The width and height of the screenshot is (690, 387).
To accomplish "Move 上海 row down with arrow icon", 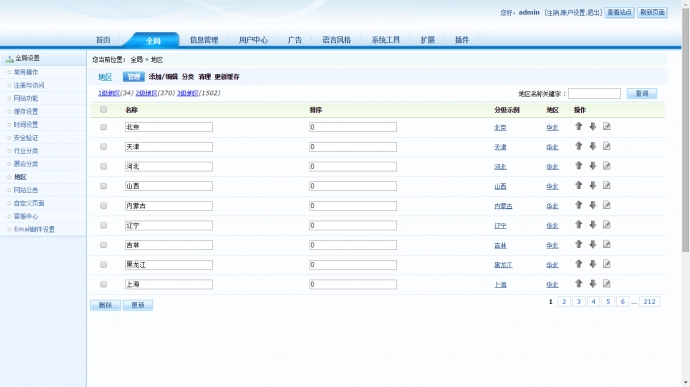I will 593,284.
